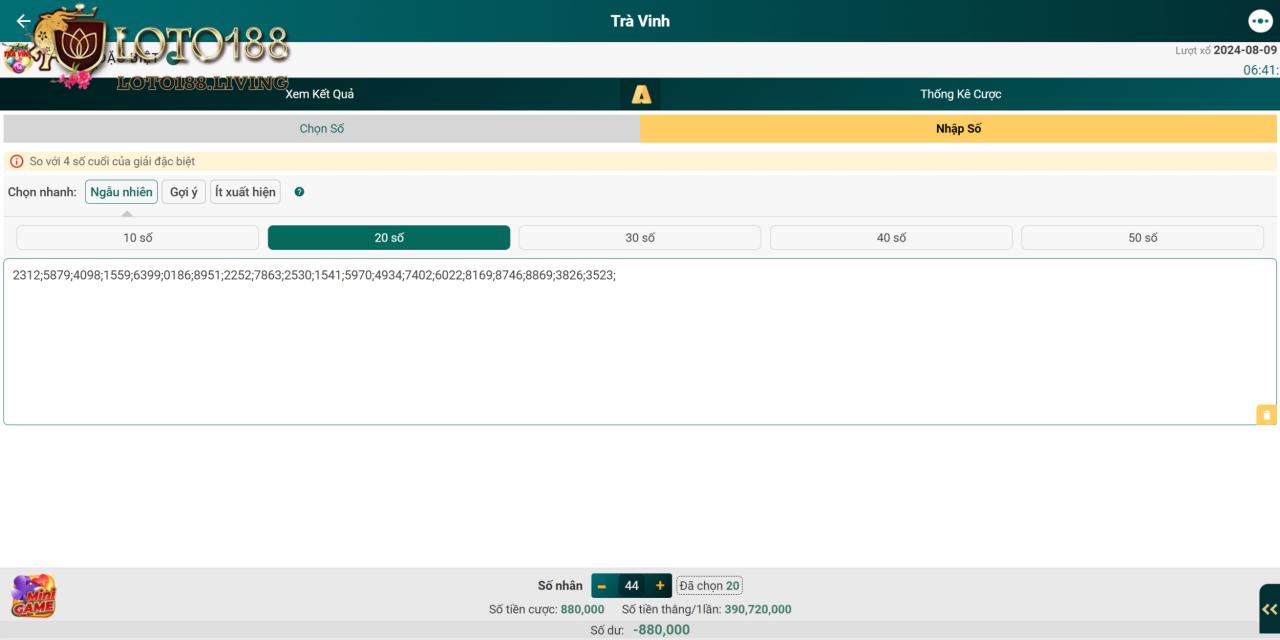
Task: Expand the side panel with double chevron
Action: tap(1269, 609)
